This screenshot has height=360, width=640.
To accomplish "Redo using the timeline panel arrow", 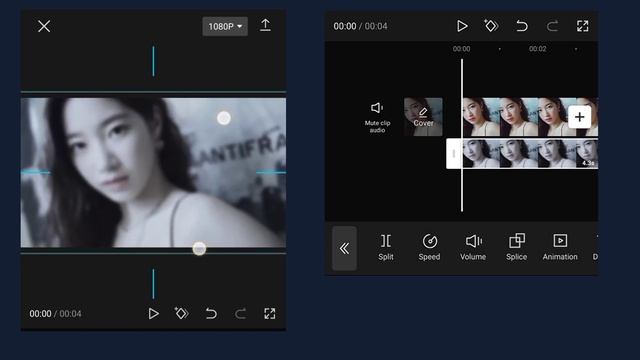I will pos(552,26).
